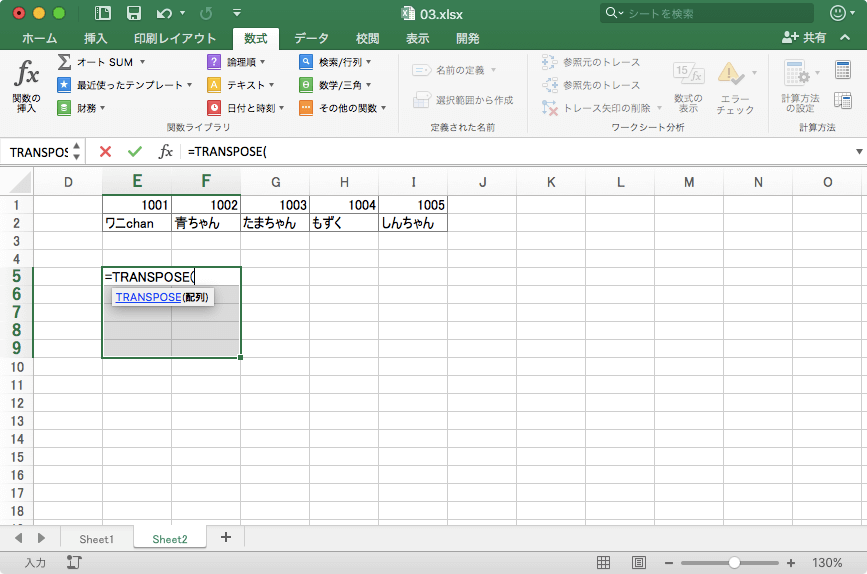Open Customize Quick Access Toolbar dropdown
Screen dimensions: 867x574
click(237, 13)
